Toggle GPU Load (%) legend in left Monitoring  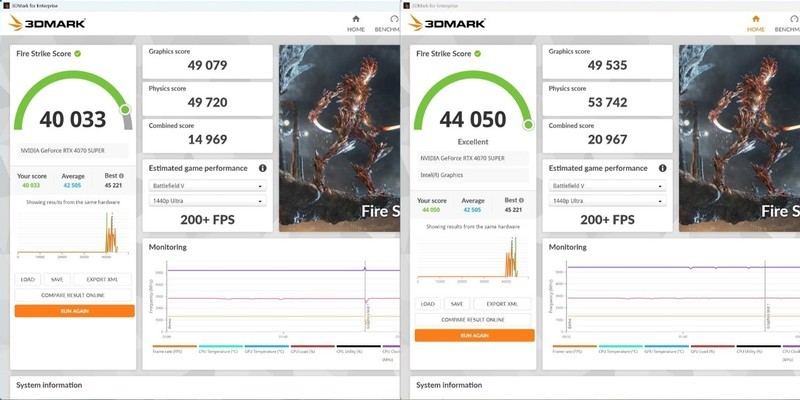point(312,349)
